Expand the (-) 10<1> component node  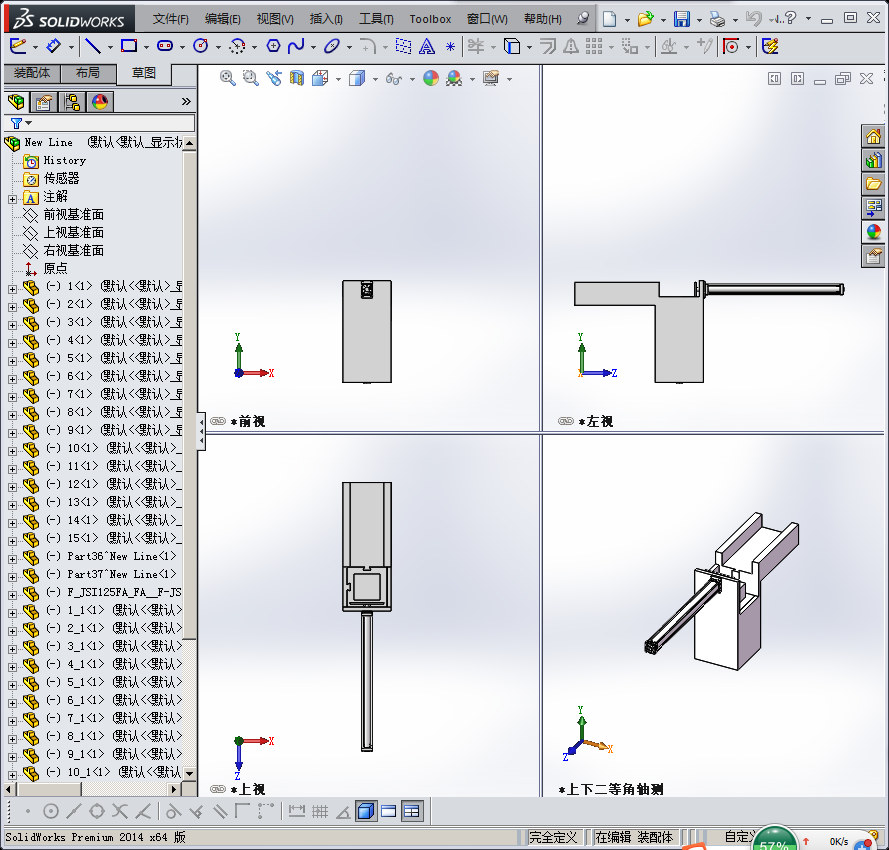coord(12,451)
